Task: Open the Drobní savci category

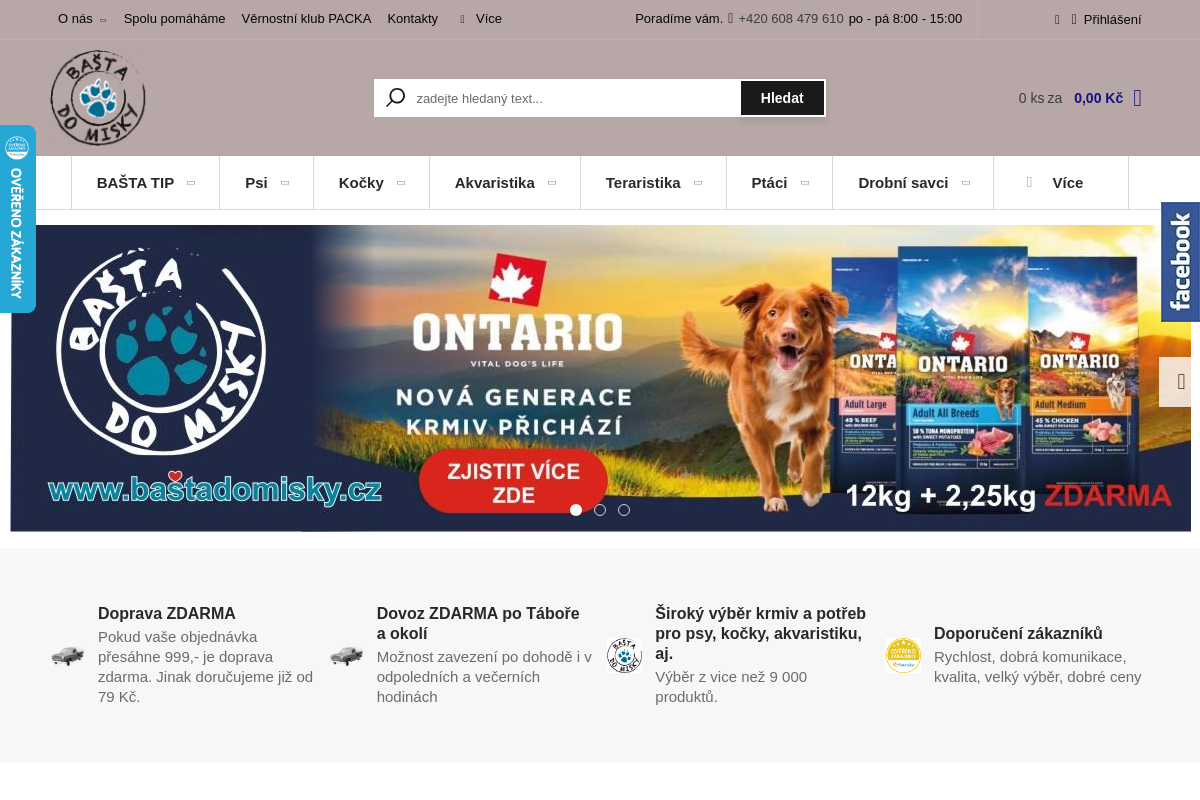Action: pyautogui.click(x=904, y=183)
